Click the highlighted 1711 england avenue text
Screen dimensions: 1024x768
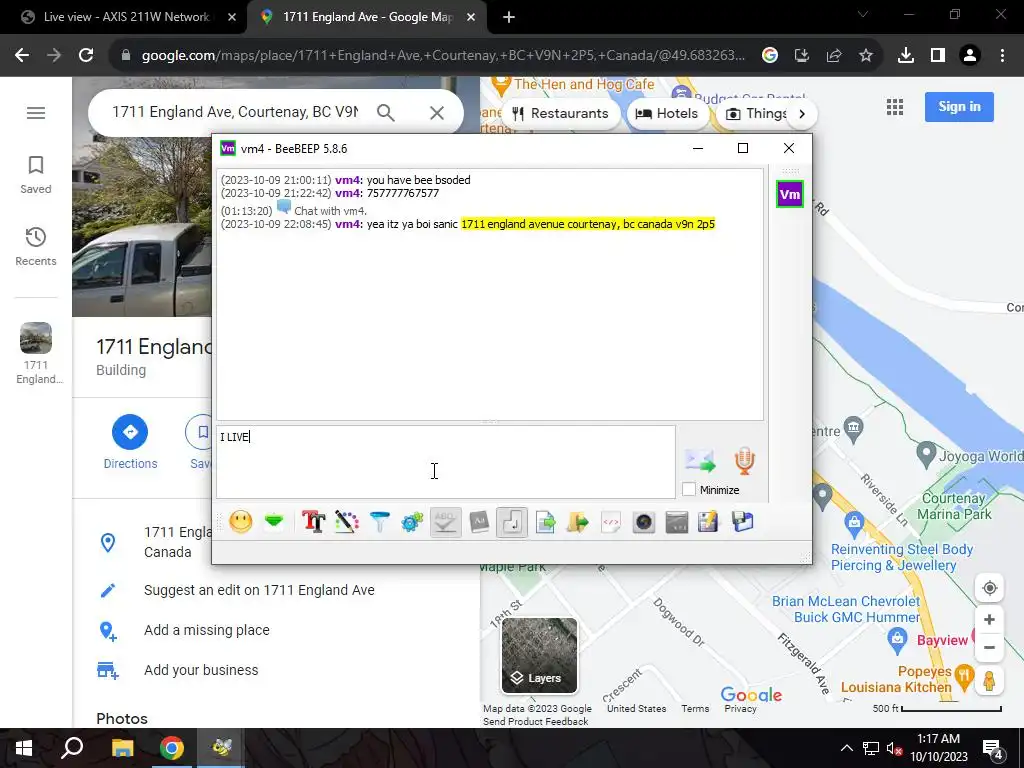click(x=588, y=224)
